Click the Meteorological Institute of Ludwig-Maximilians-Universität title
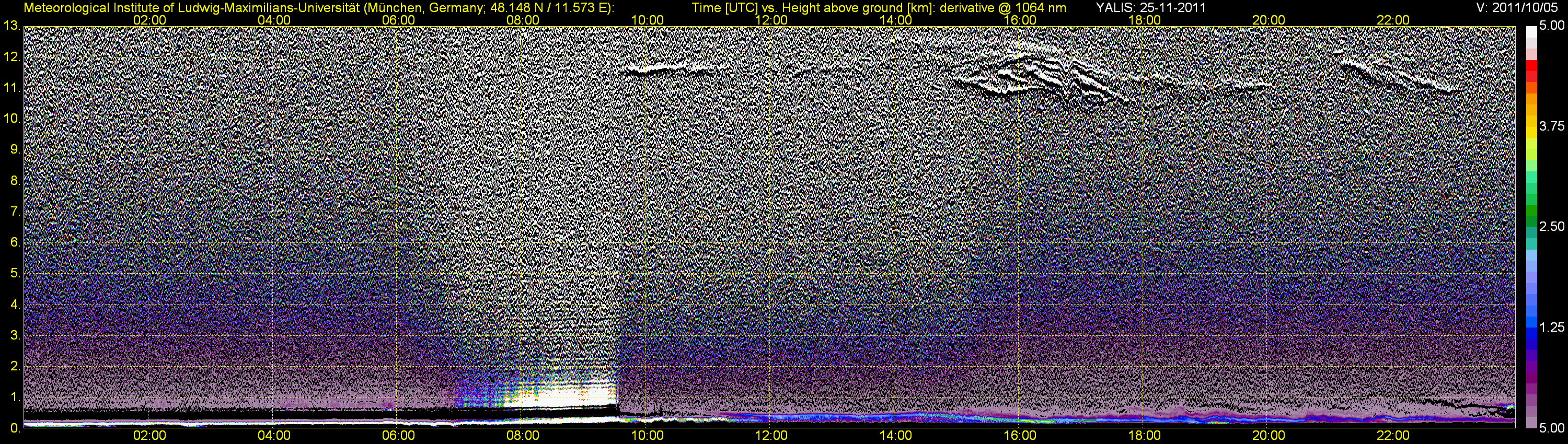1568x444 pixels. 318,8
